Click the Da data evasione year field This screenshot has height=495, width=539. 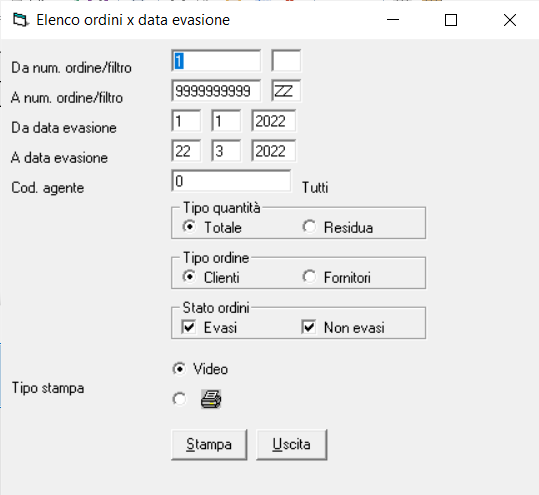coord(274,121)
